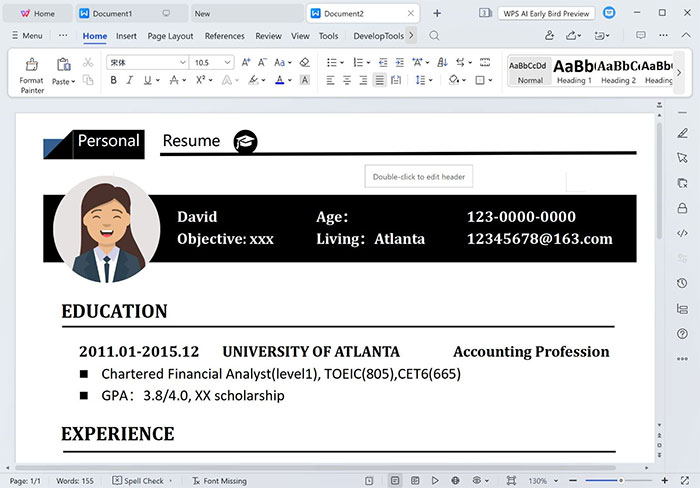This screenshot has width=700, height=488.
Task: Click the zoom slider in status bar
Action: [x=620, y=481]
